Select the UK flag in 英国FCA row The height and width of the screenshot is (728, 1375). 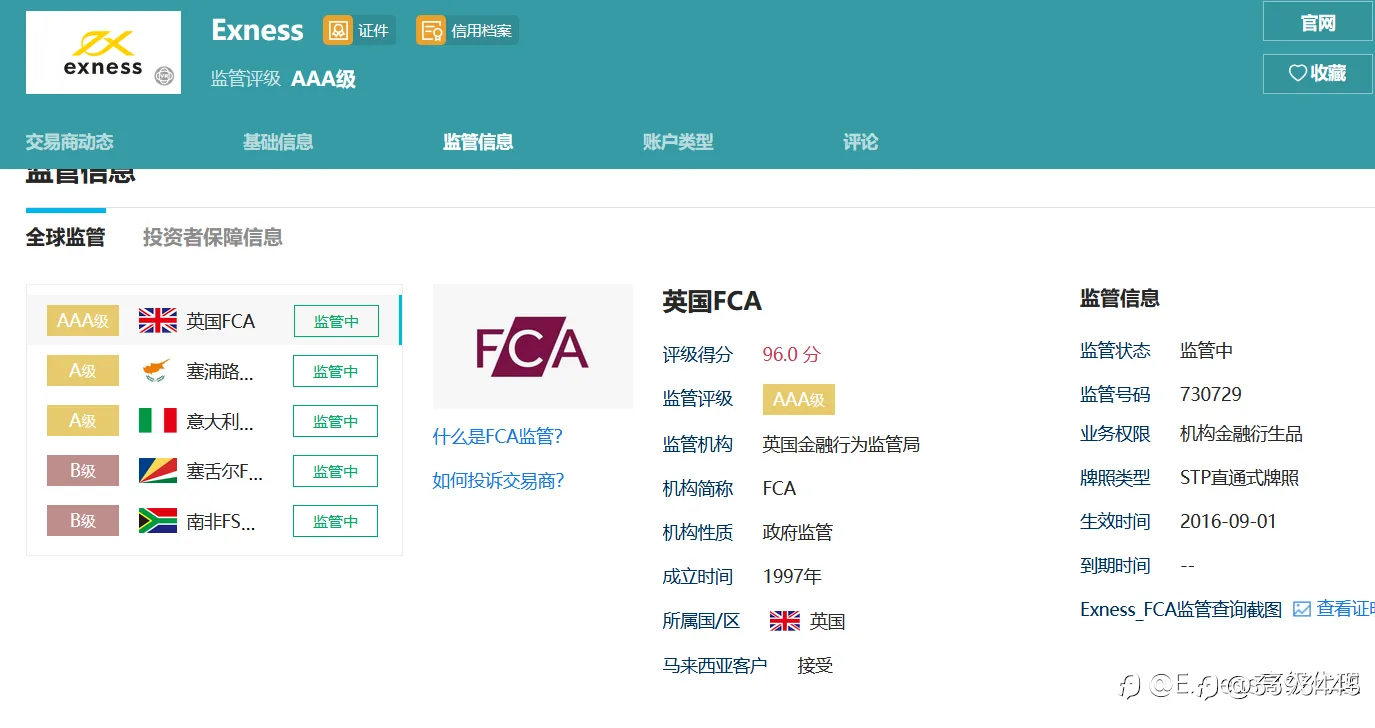point(158,321)
